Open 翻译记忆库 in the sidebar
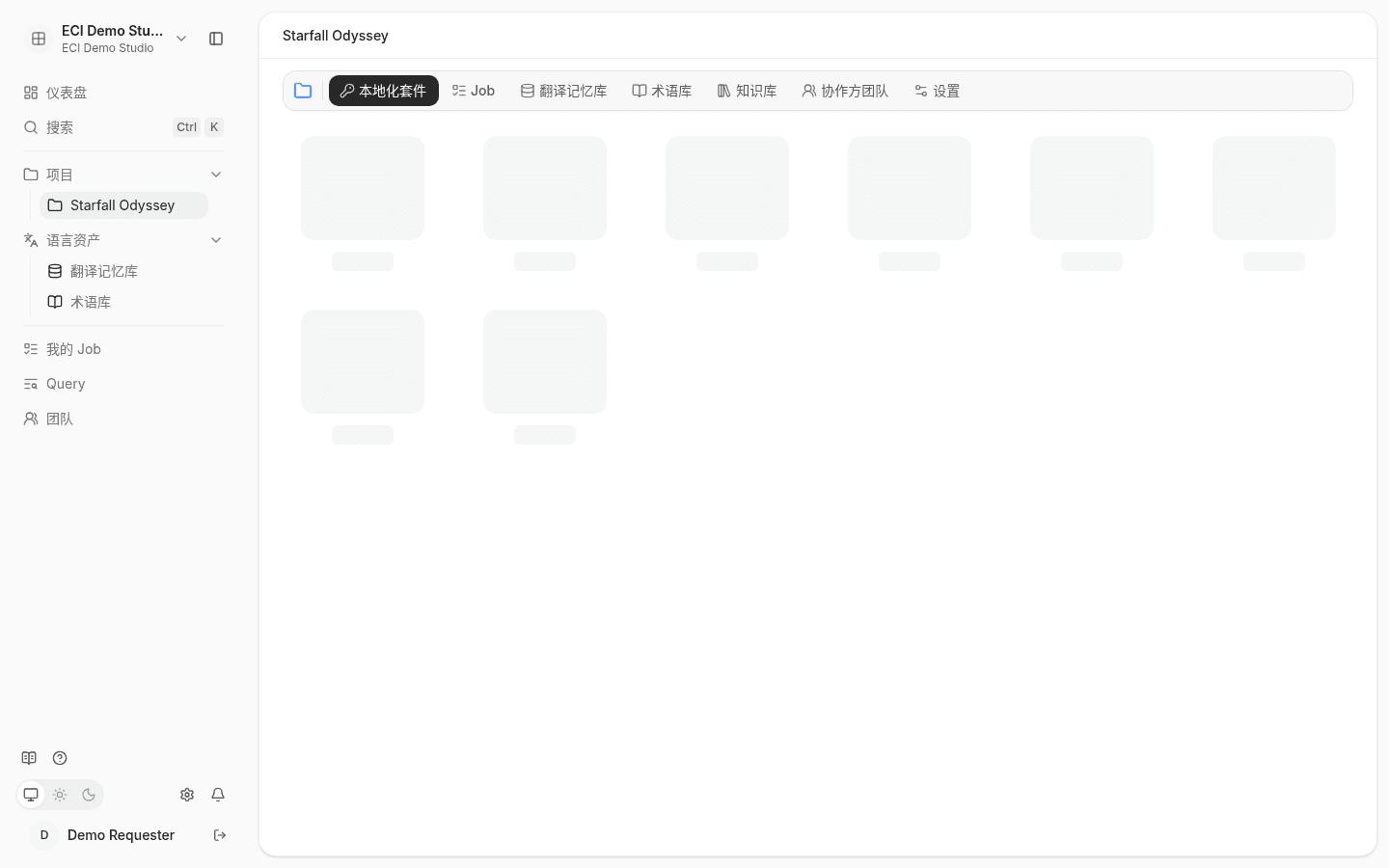This screenshot has height=868, width=1389. click(x=123, y=271)
